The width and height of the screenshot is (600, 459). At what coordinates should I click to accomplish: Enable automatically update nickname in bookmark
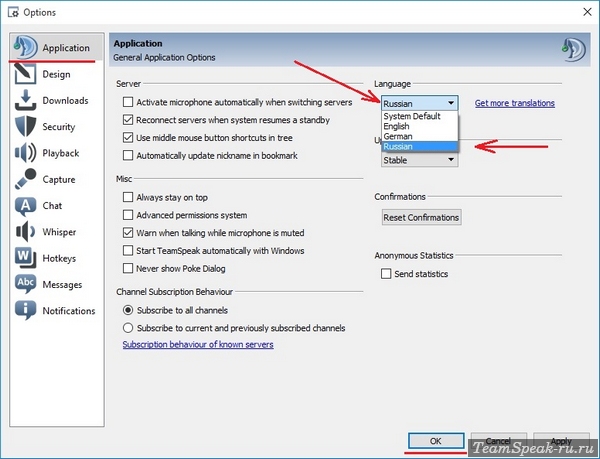[128, 155]
